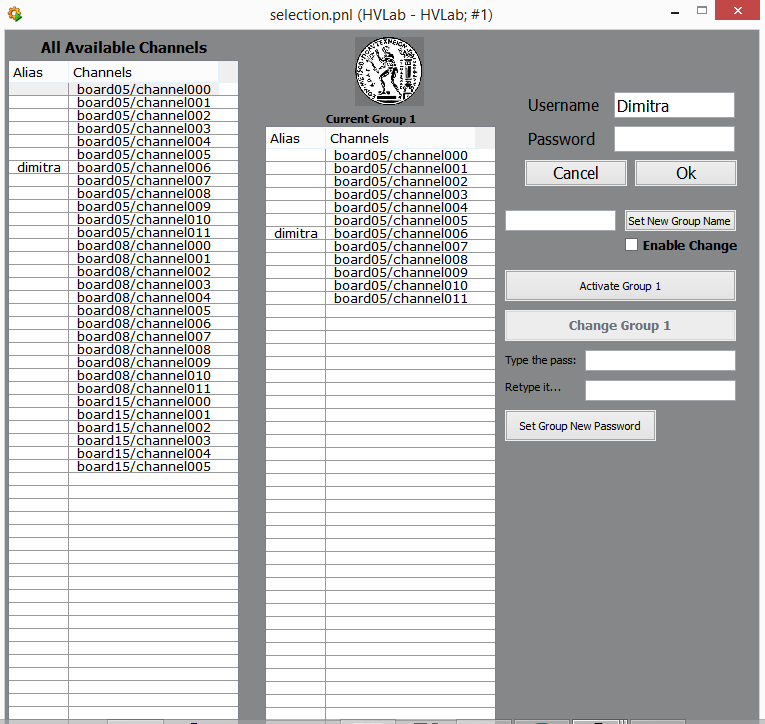Image resolution: width=765 pixels, height=724 pixels.
Task: Maximize the selection.pnl window
Action: click(x=702, y=11)
